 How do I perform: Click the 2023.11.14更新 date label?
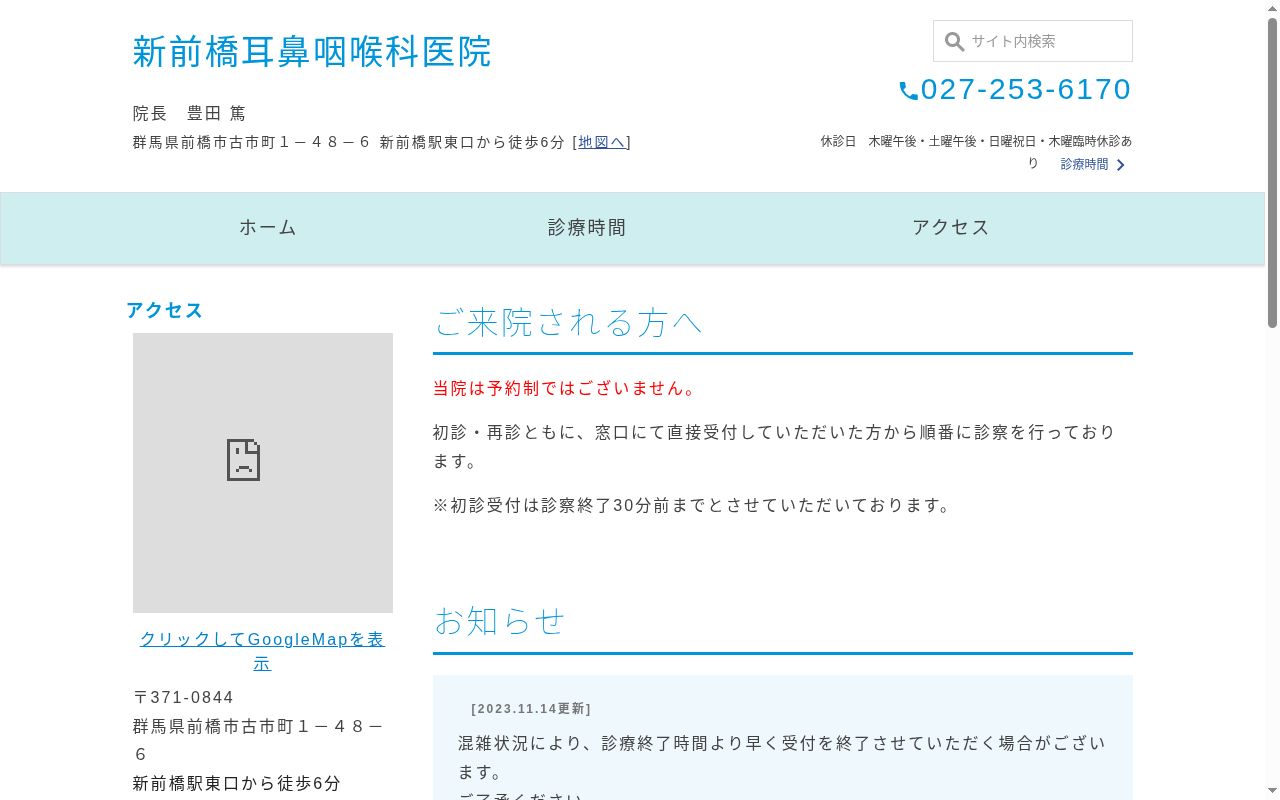tap(531, 709)
